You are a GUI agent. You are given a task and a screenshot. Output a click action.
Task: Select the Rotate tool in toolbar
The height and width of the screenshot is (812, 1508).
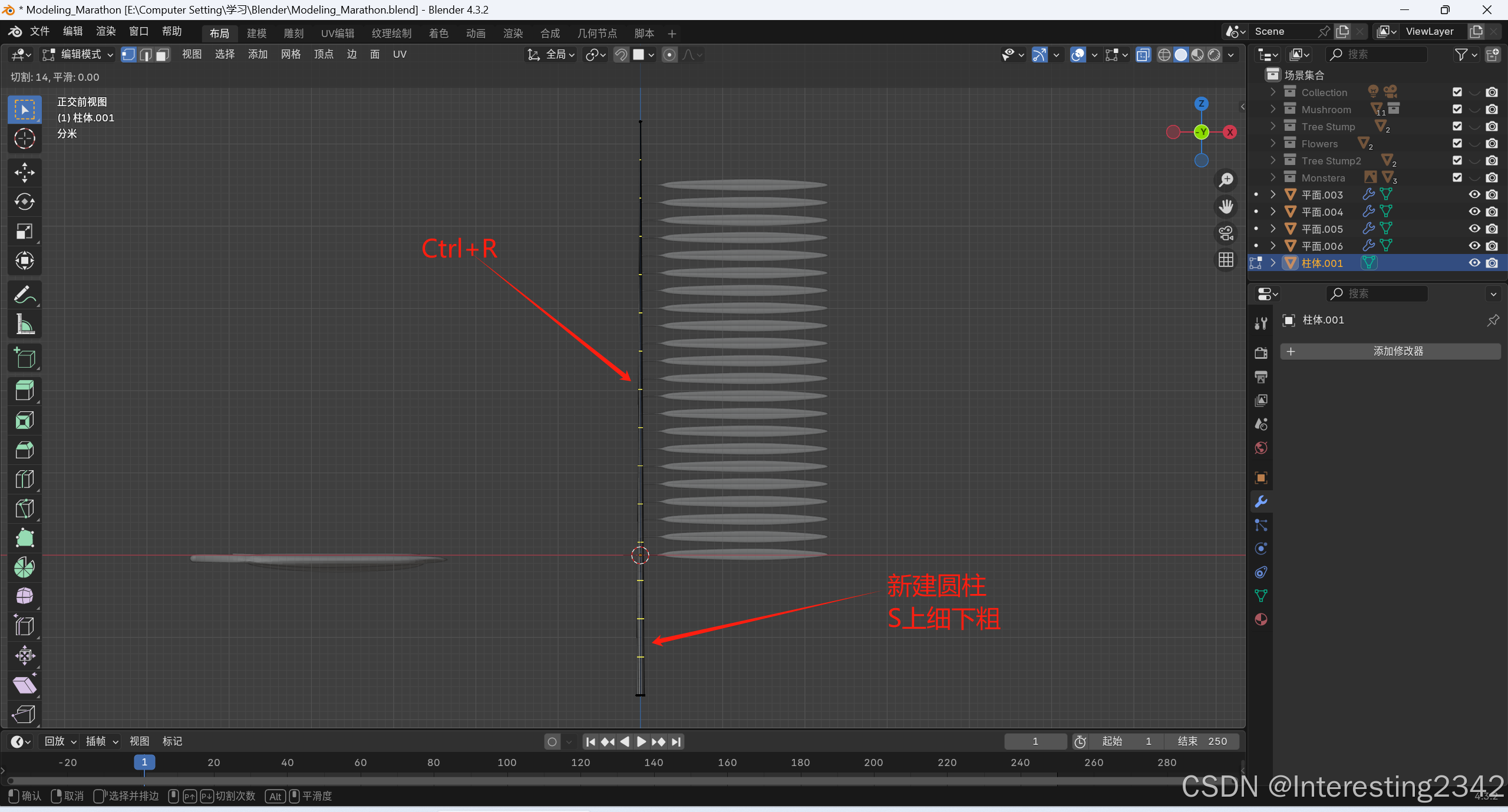[24, 202]
